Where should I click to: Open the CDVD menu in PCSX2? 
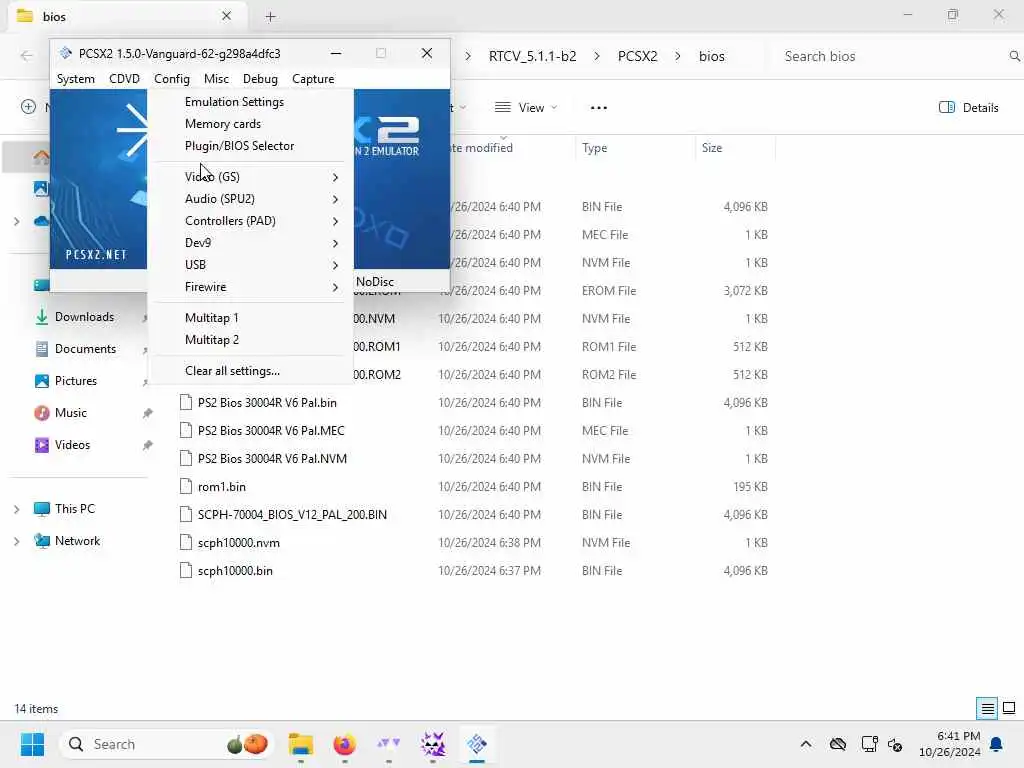pyautogui.click(x=124, y=79)
